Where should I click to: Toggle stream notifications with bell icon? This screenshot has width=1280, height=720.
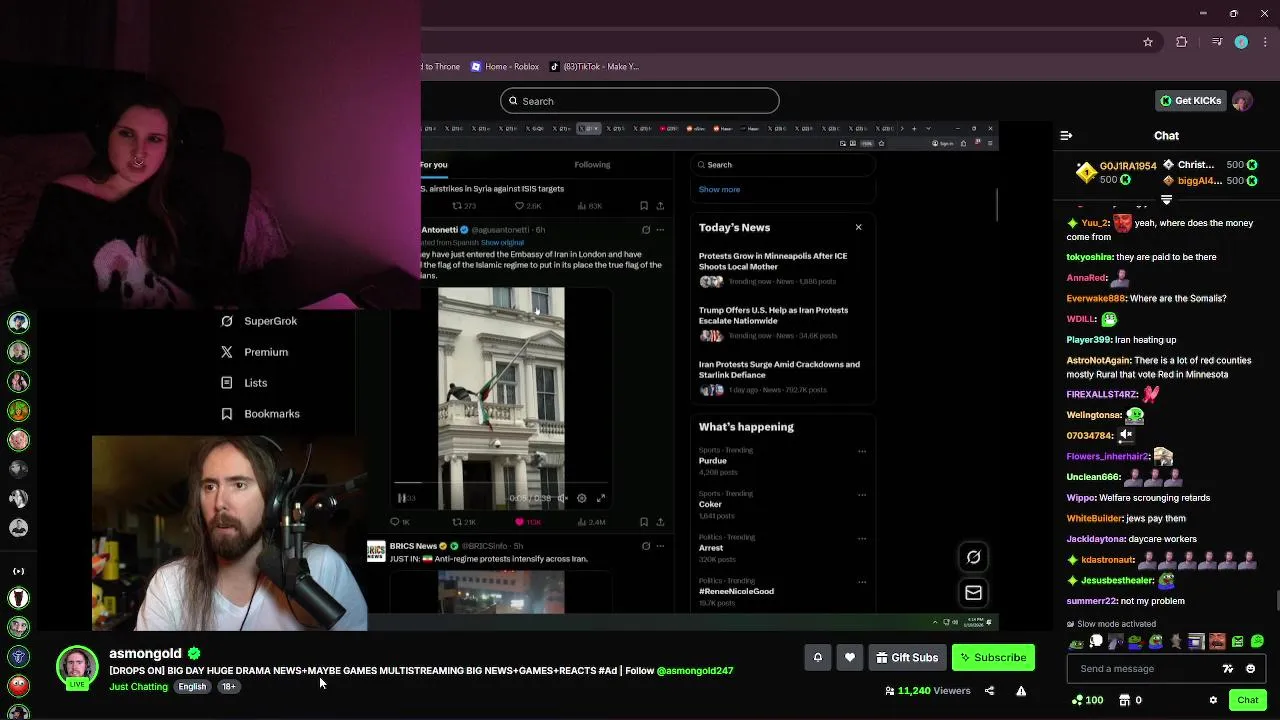[817, 657]
